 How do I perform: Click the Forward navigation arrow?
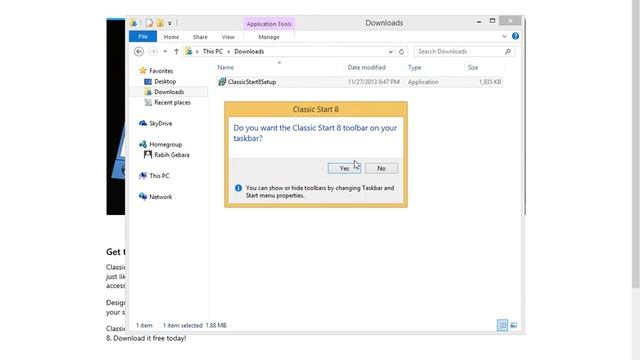coord(153,51)
